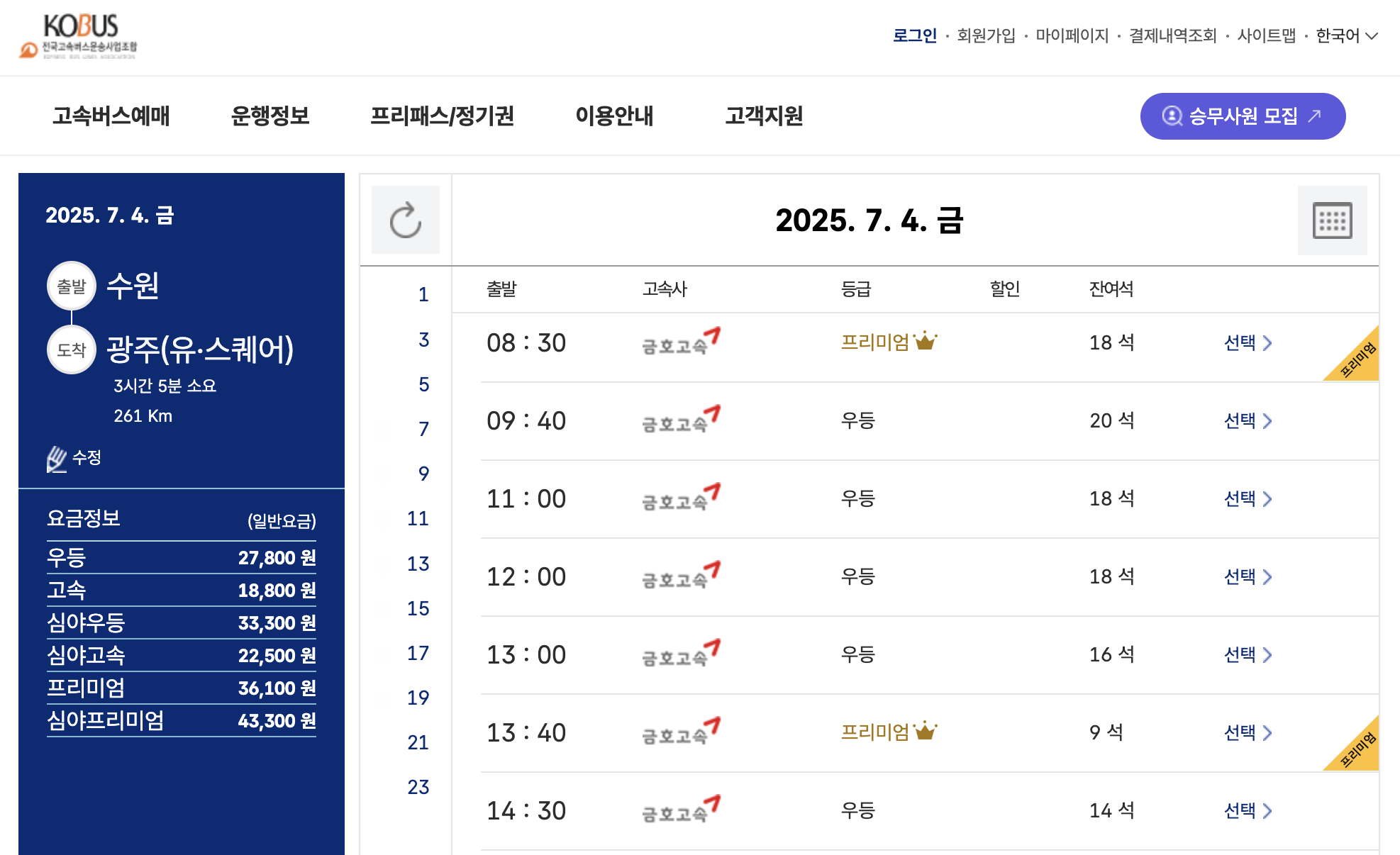Click the KOBUS logo
Viewport: 1400px width, 855px height.
(x=79, y=35)
